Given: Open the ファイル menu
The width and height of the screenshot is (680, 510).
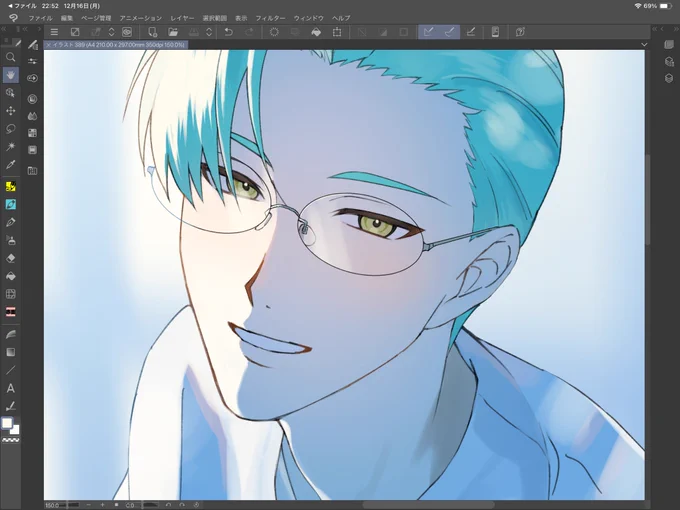Looking at the screenshot, I should point(40,18).
